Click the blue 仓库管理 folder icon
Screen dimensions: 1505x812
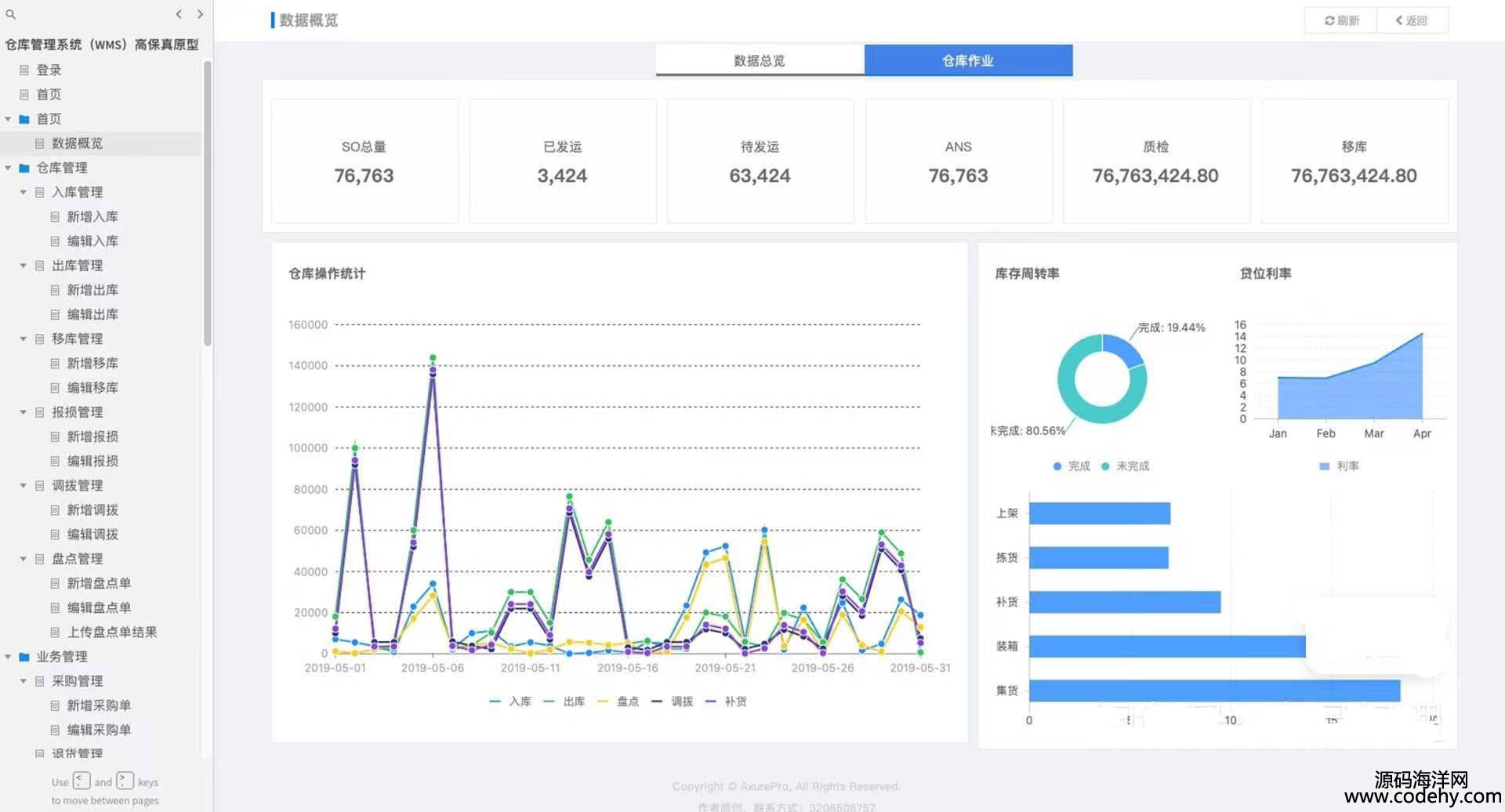click(x=24, y=168)
